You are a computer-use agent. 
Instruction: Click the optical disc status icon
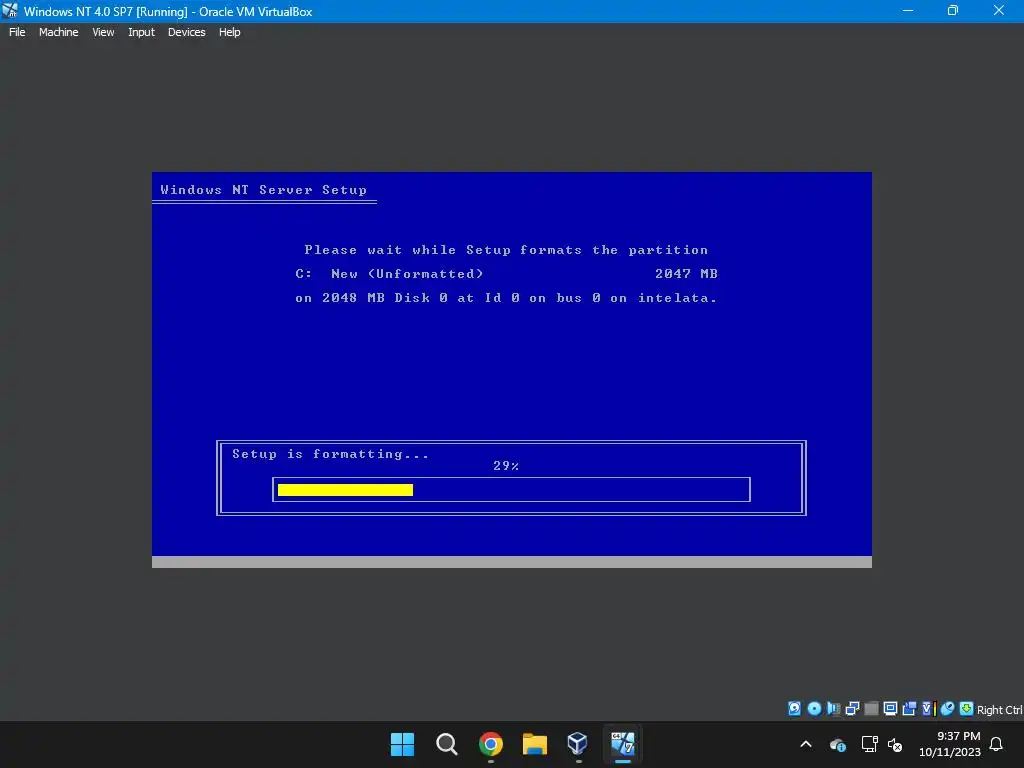[x=814, y=709]
